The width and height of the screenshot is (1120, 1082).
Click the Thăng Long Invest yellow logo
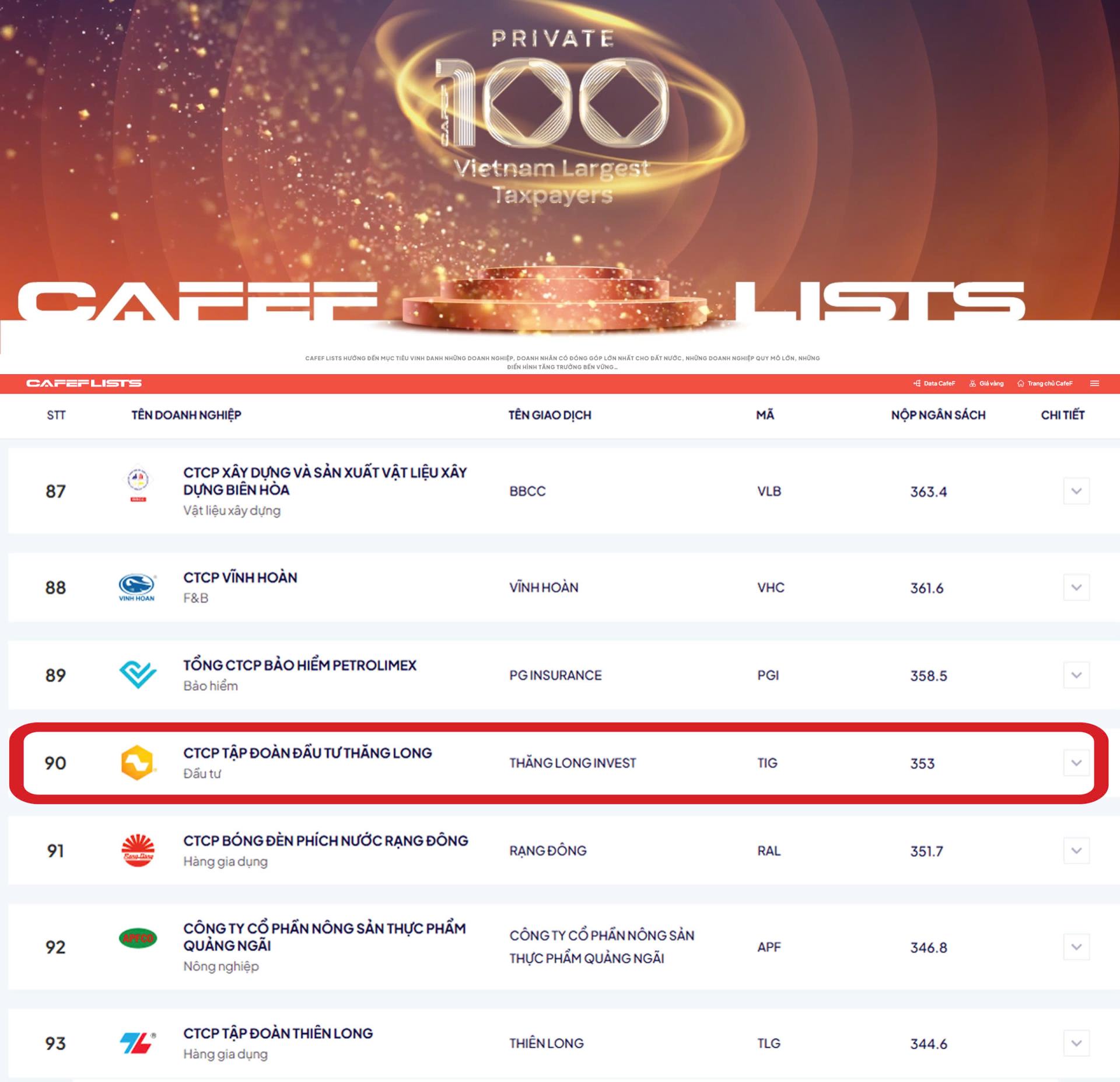(137, 762)
